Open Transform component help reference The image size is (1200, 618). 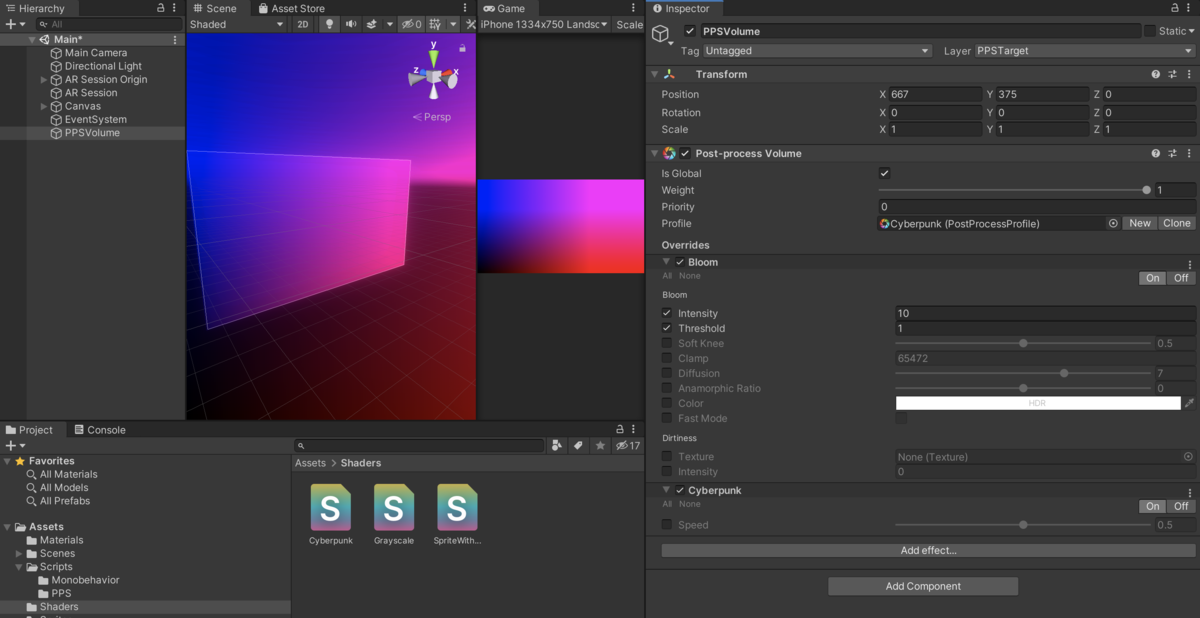click(x=1156, y=74)
